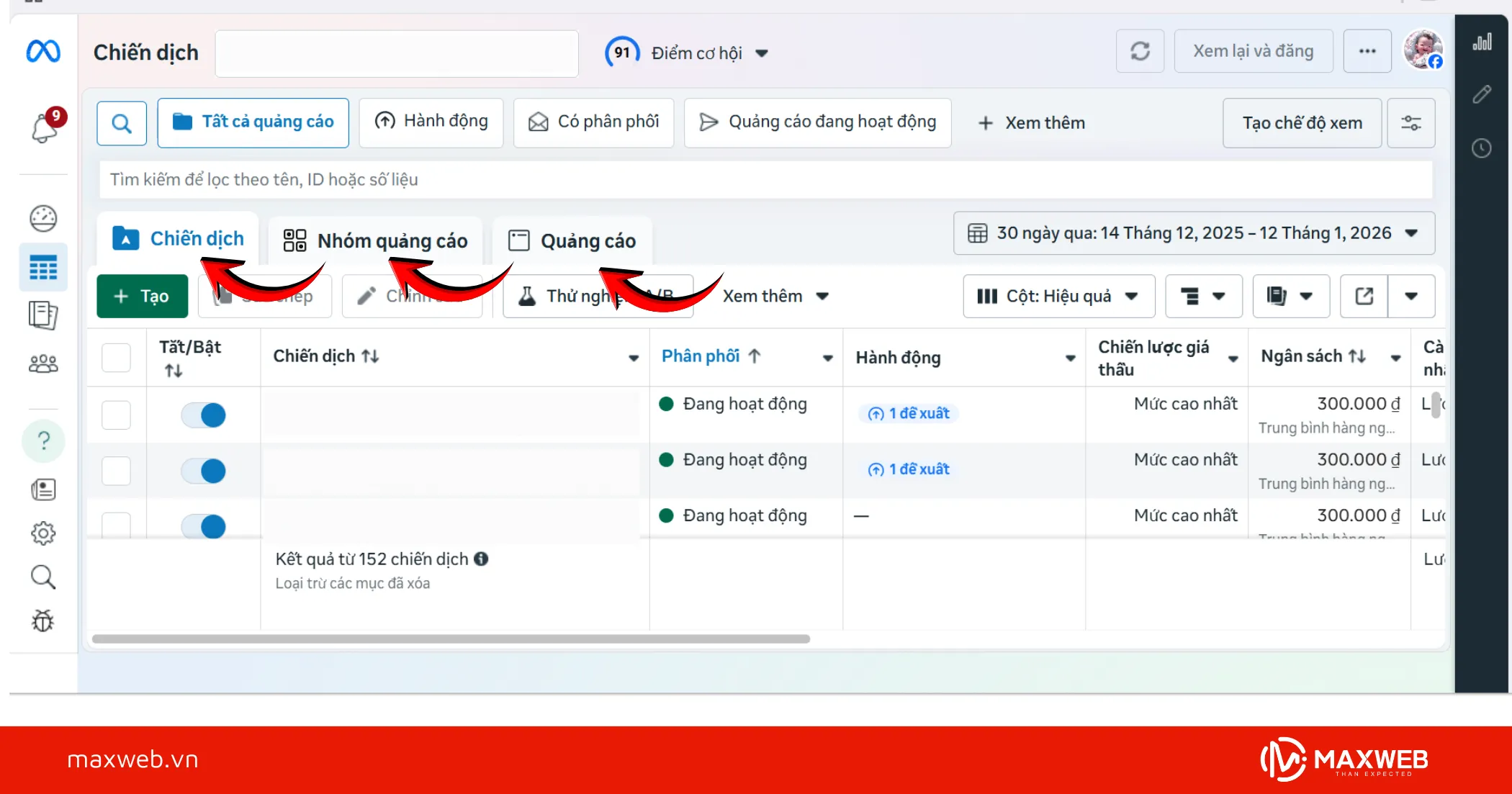Expand the Điểm cơ hội dropdown

coord(763,52)
